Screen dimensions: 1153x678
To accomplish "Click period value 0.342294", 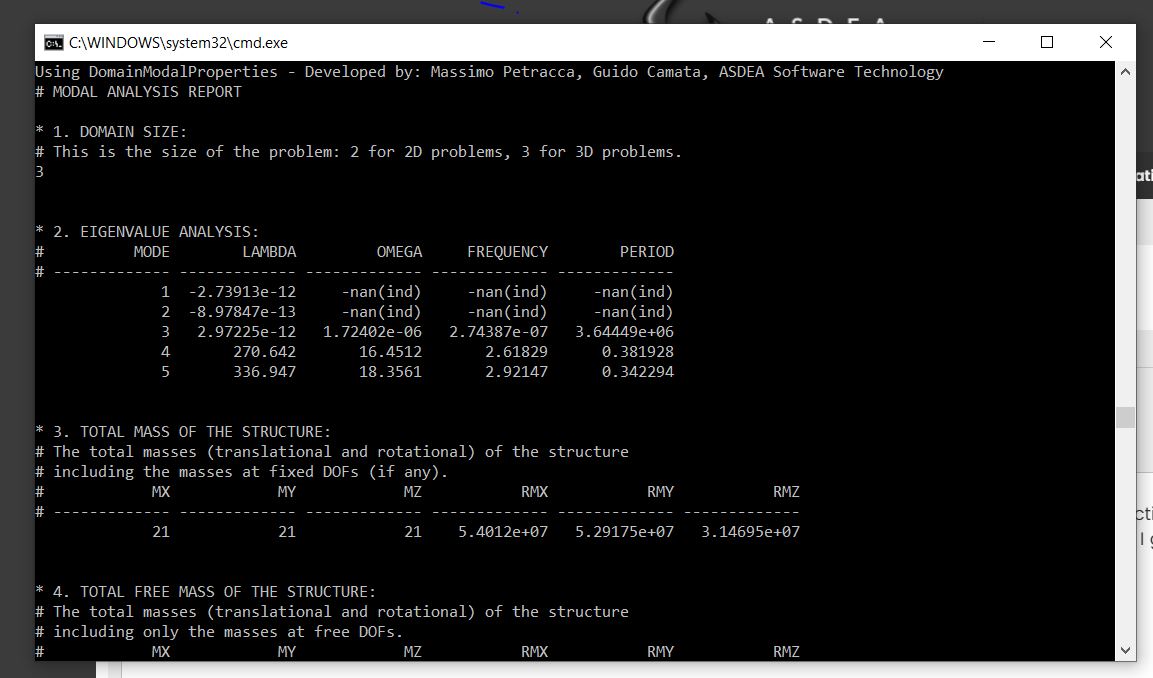I will [638, 371].
